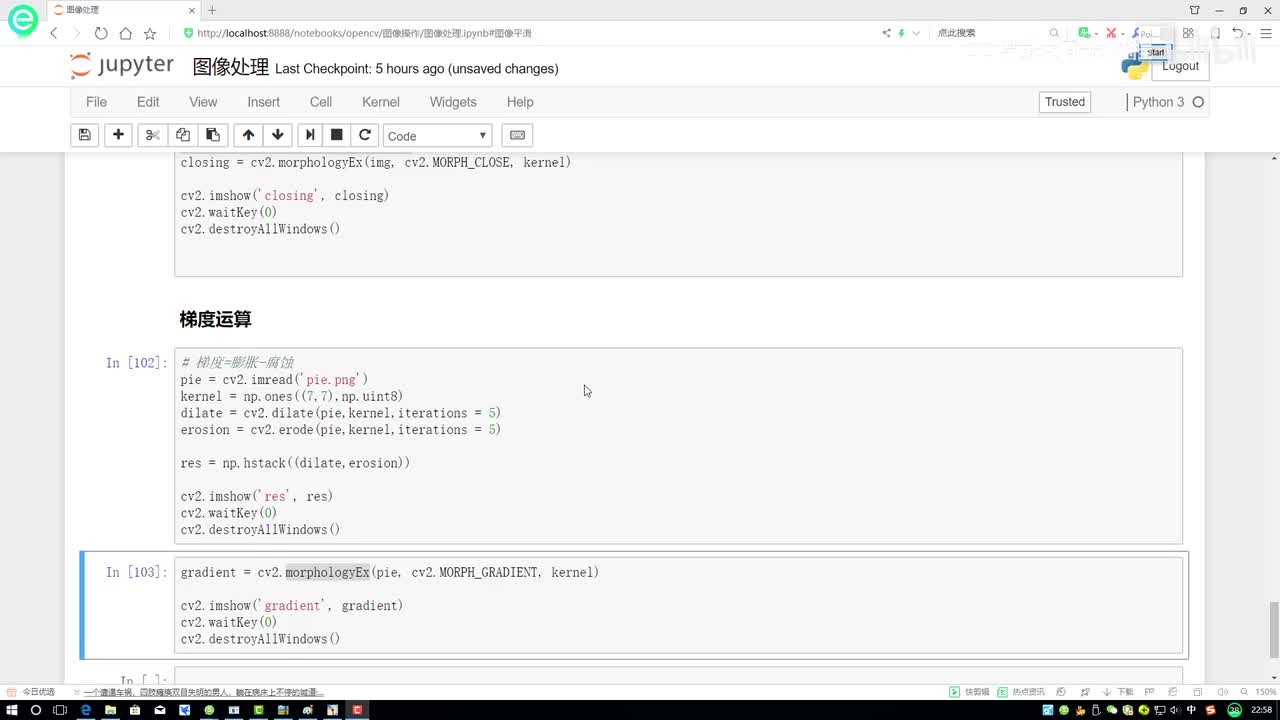Open the Insert menu

pyautogui.click(x=263, y=102)
